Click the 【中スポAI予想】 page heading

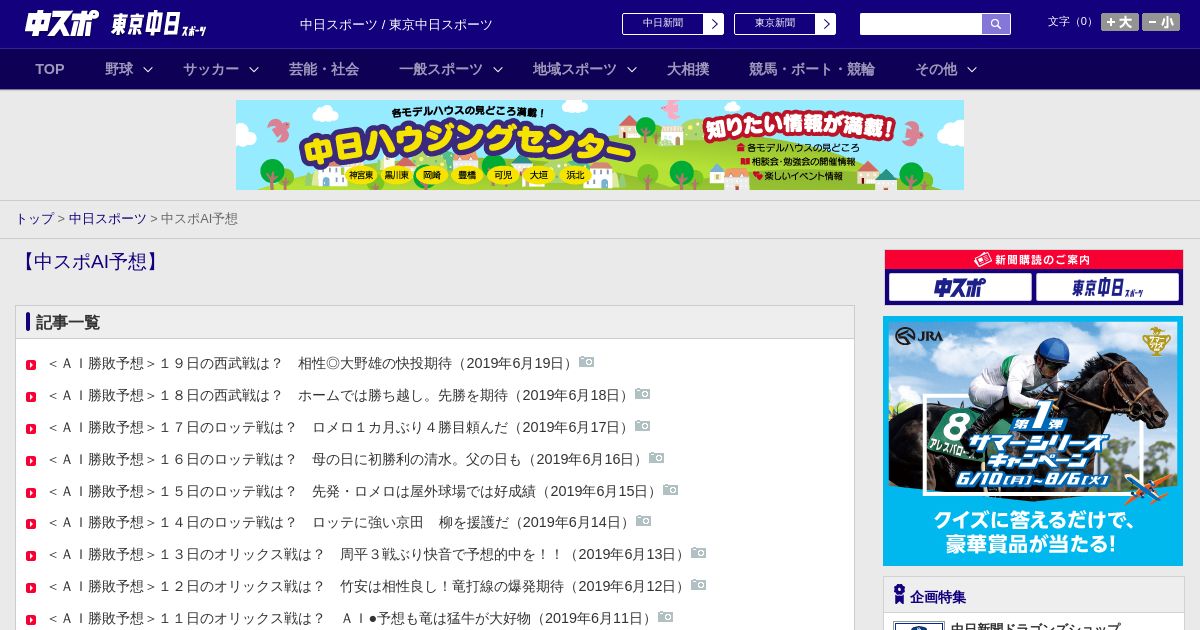(89, 262)
